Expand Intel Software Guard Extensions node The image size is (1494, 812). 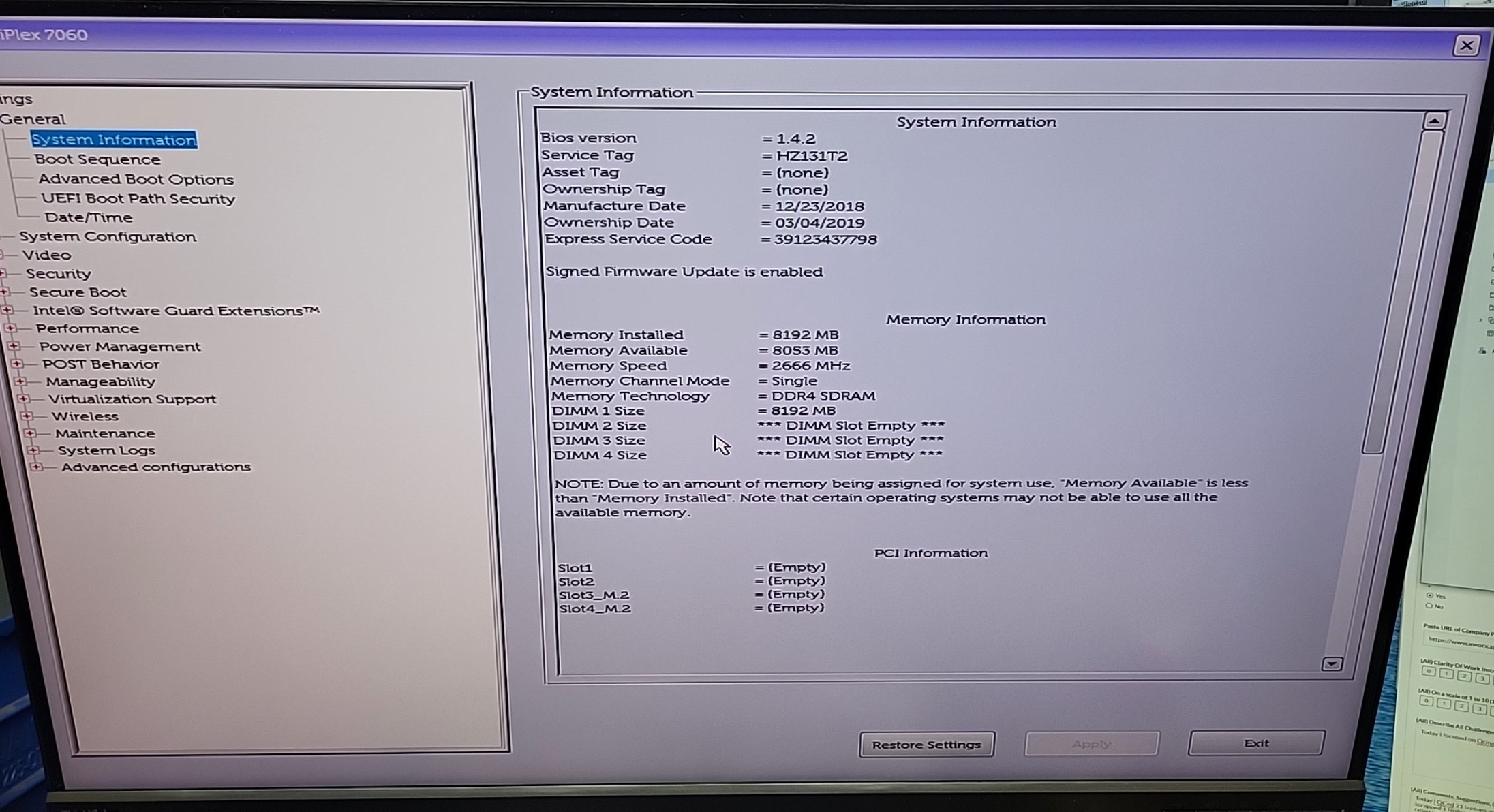(7, 310)
